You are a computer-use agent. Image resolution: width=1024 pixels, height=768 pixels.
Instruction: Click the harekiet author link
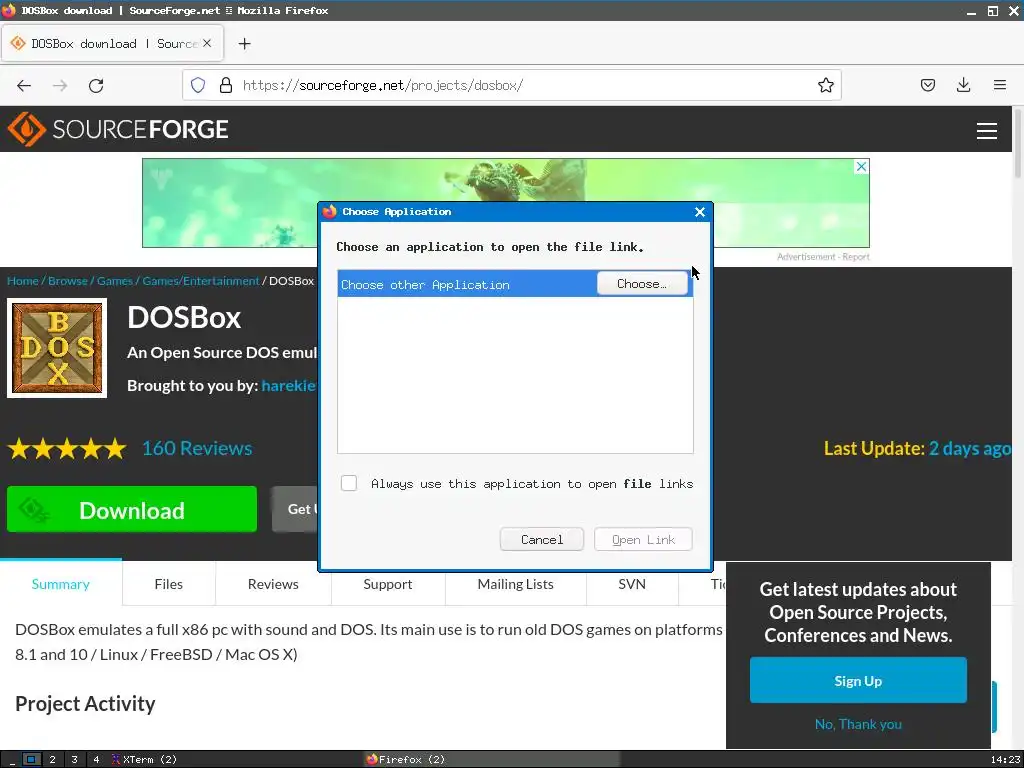pos(289,385)
